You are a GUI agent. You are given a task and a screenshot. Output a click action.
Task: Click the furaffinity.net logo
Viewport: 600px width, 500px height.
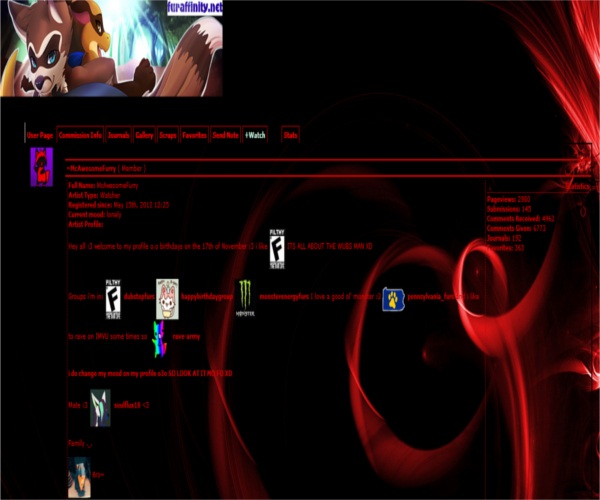pyautogui.click(x=194, y=8)
